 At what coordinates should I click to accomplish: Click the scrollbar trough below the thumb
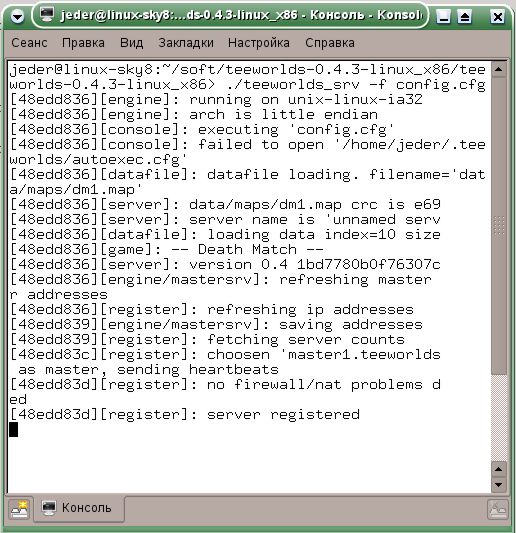click(499, 418)
